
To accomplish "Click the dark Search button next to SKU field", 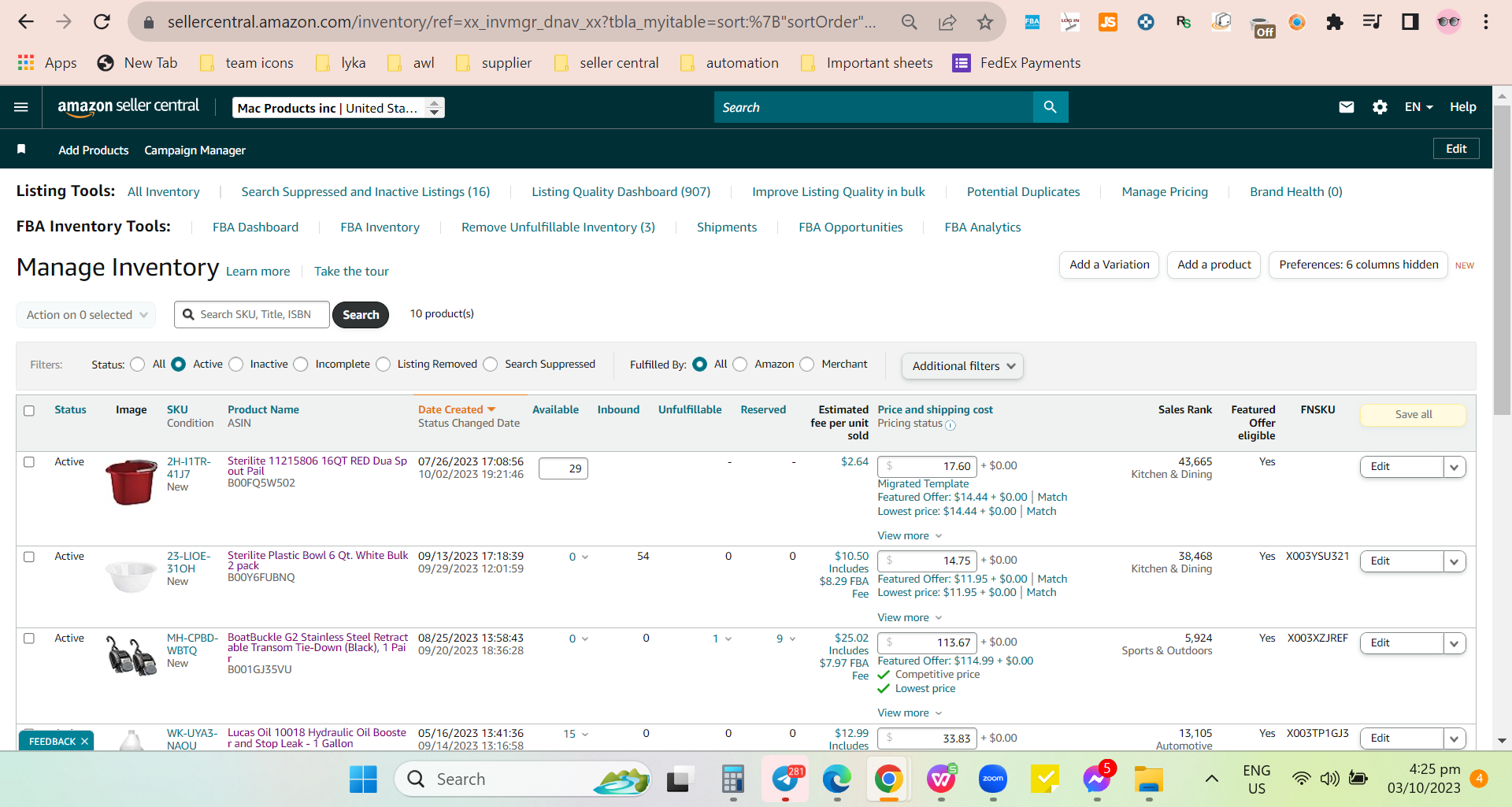I will (361, 315).
